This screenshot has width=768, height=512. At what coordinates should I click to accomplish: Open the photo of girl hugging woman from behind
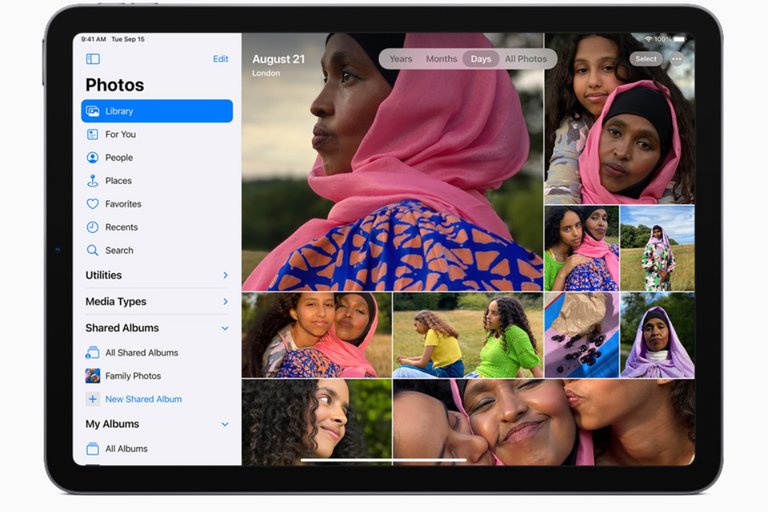(x=619, y=118)
